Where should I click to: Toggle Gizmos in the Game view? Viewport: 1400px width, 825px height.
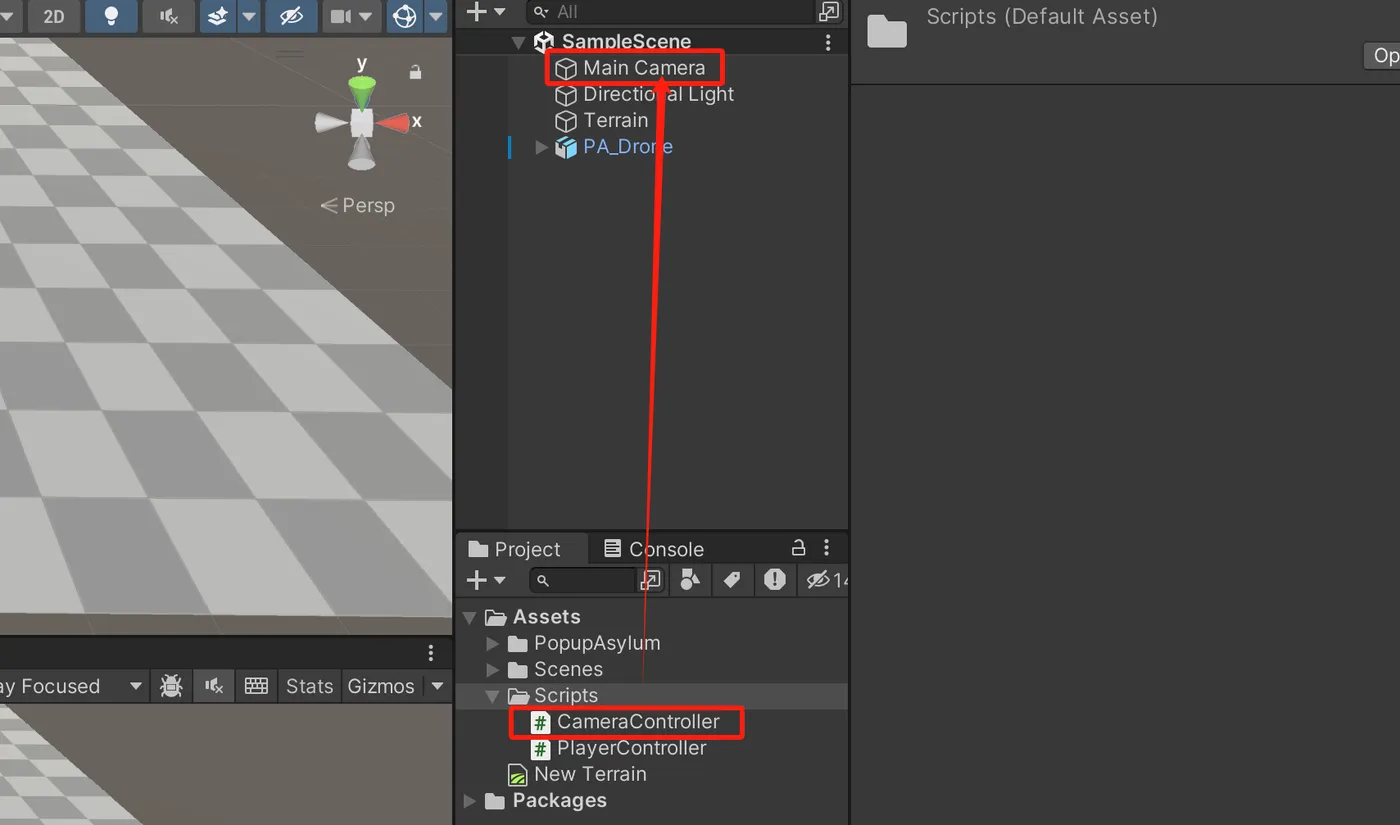click(381, 686)
